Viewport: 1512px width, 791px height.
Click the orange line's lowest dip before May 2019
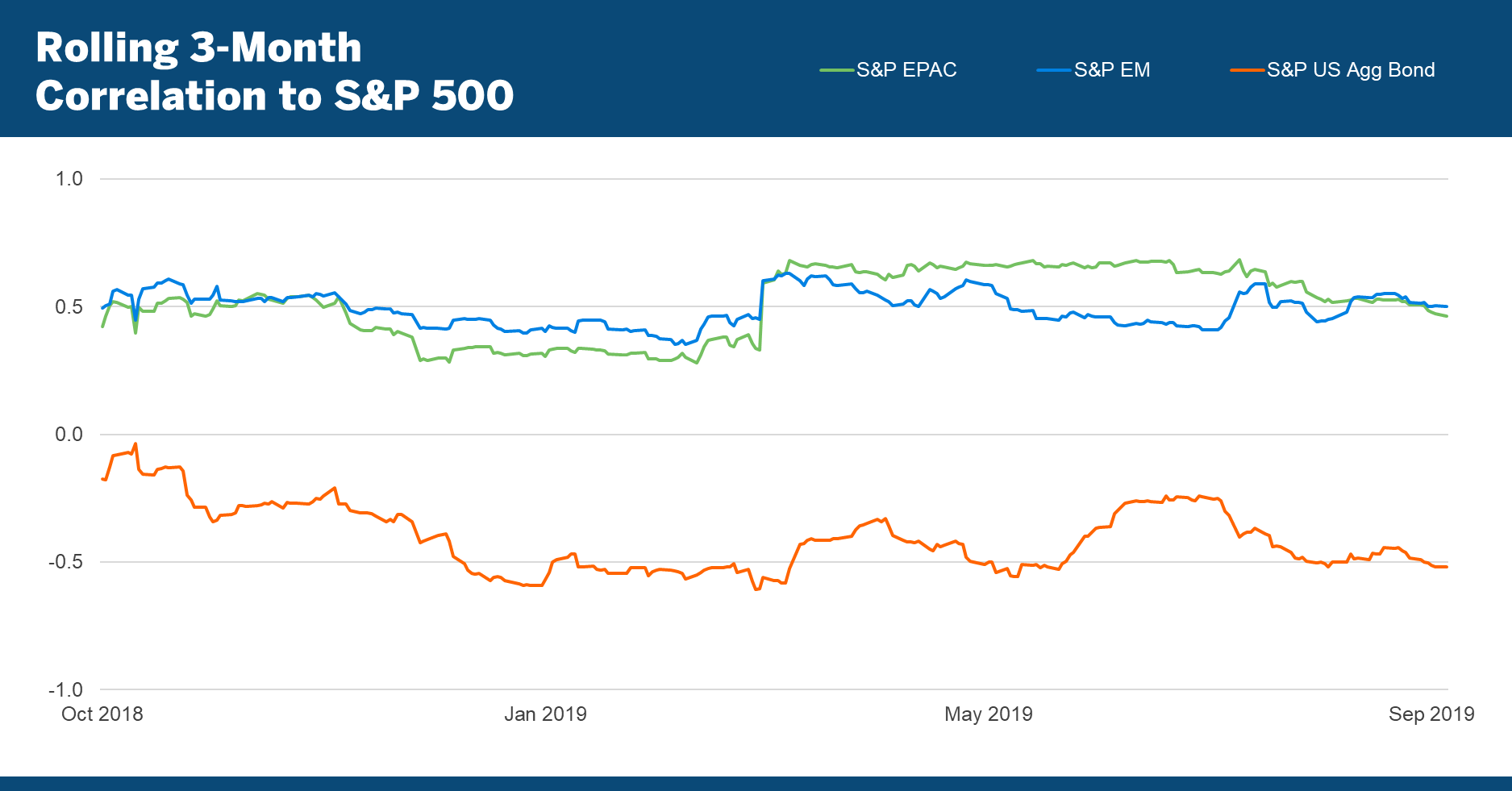pos(756,589)
